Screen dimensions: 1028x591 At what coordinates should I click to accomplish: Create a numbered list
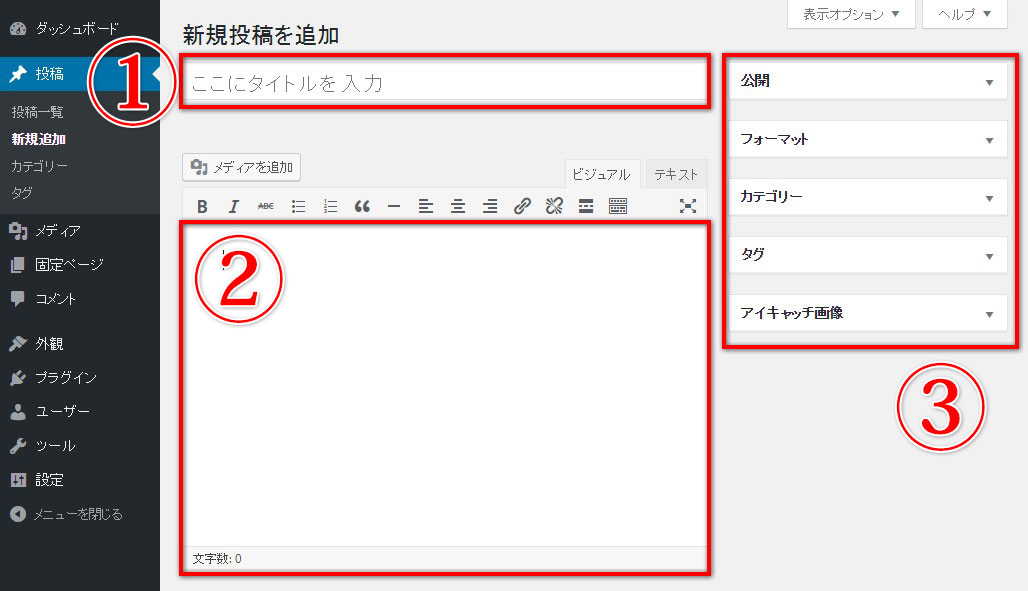(330, 205)
